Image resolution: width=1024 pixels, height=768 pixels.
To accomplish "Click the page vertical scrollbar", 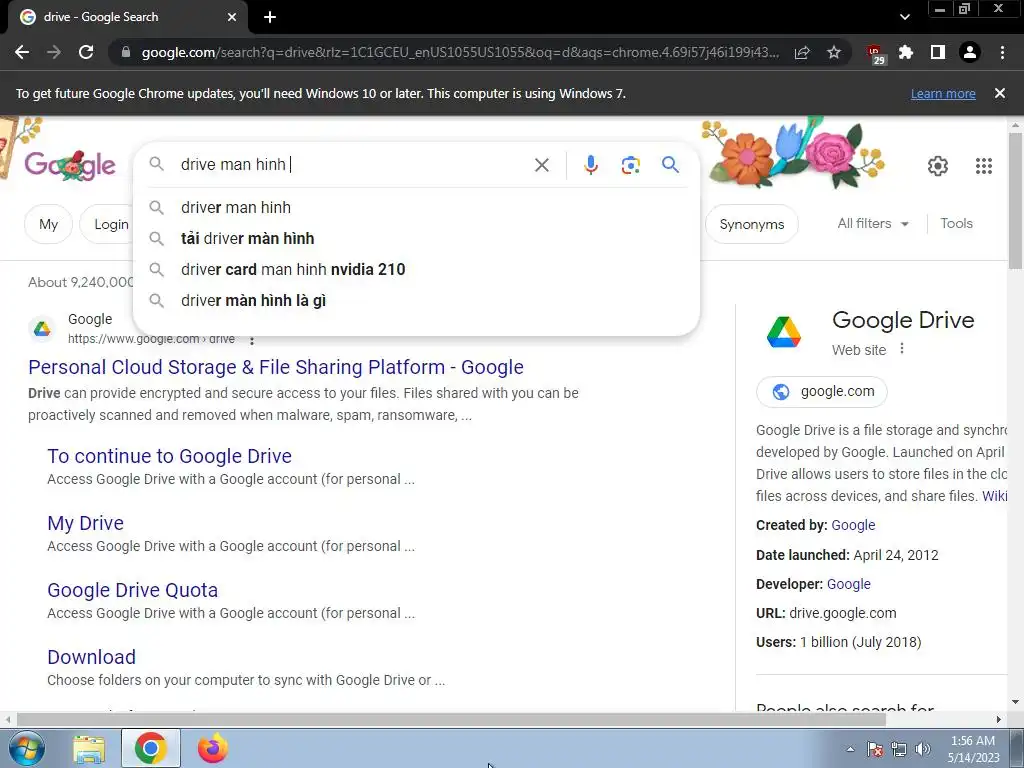I will pos(1015,200).
